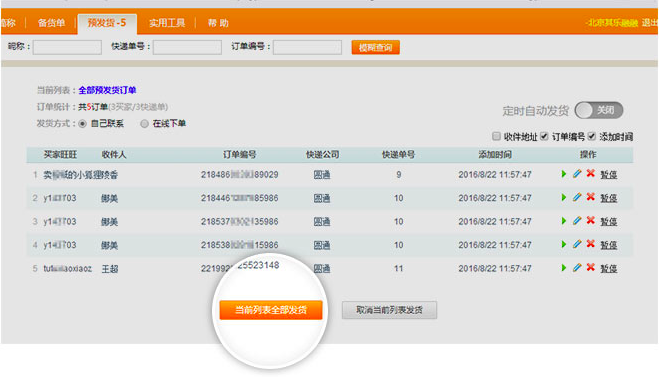Click the timestamp in row 2
659x377 pixels.
(x=495, y=198)
